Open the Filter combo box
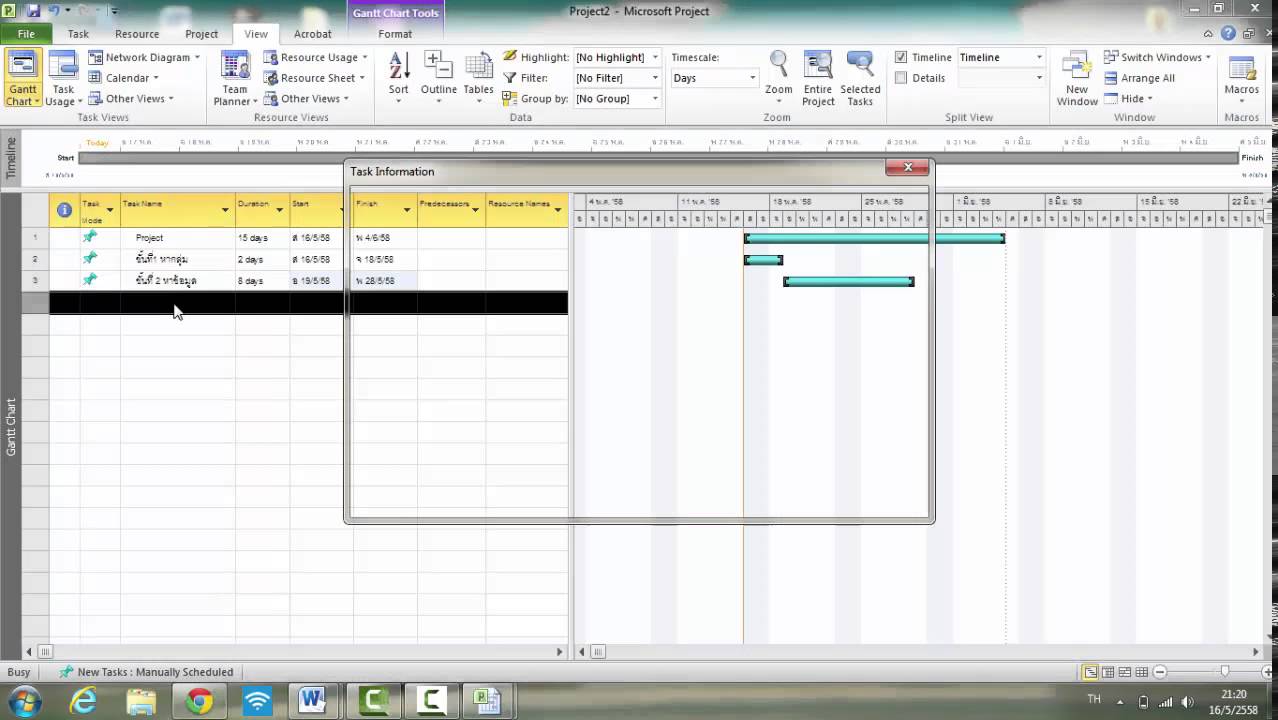This screenshot has width=1278, height=720. pyautogui.click(x=617, y=78)
